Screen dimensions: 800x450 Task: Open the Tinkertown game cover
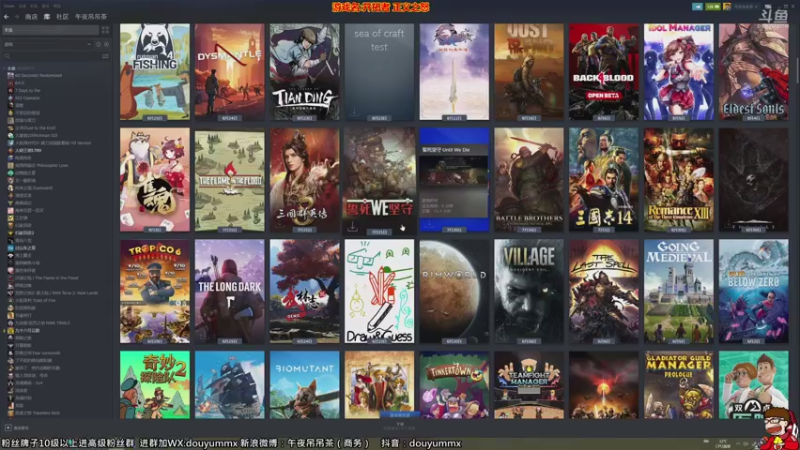point(454,385)
